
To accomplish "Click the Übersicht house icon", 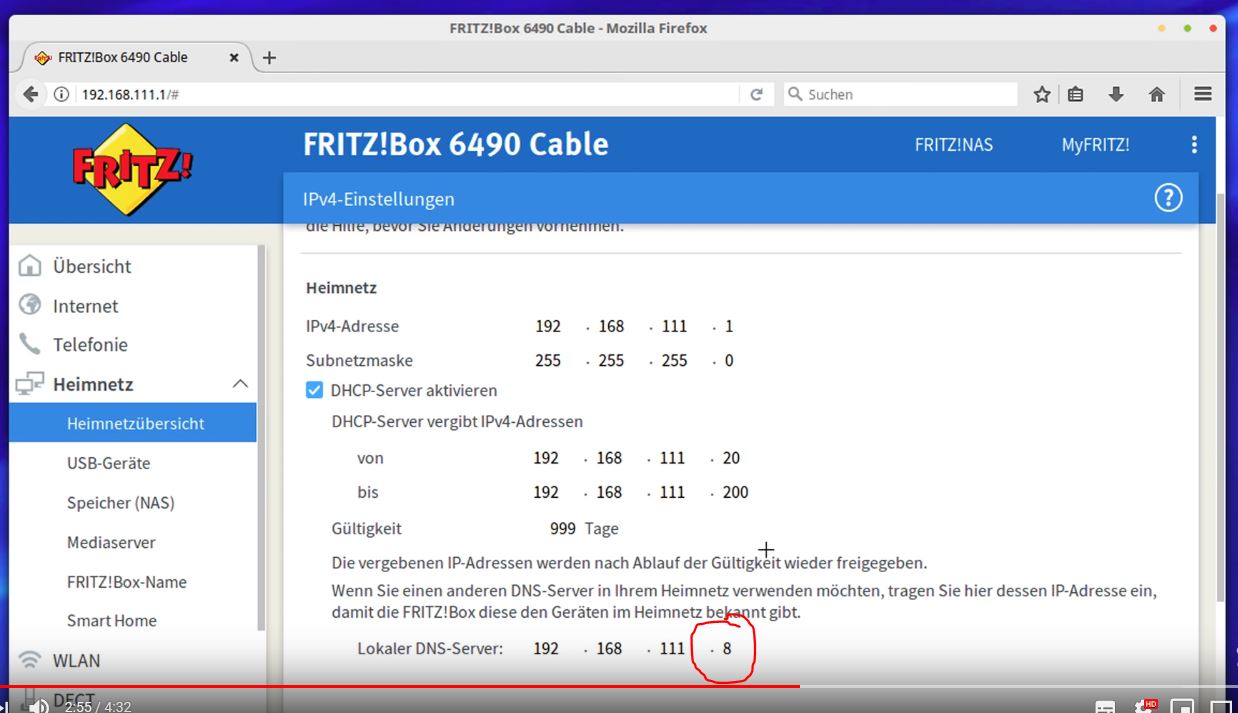I will [x=31, y=266].
